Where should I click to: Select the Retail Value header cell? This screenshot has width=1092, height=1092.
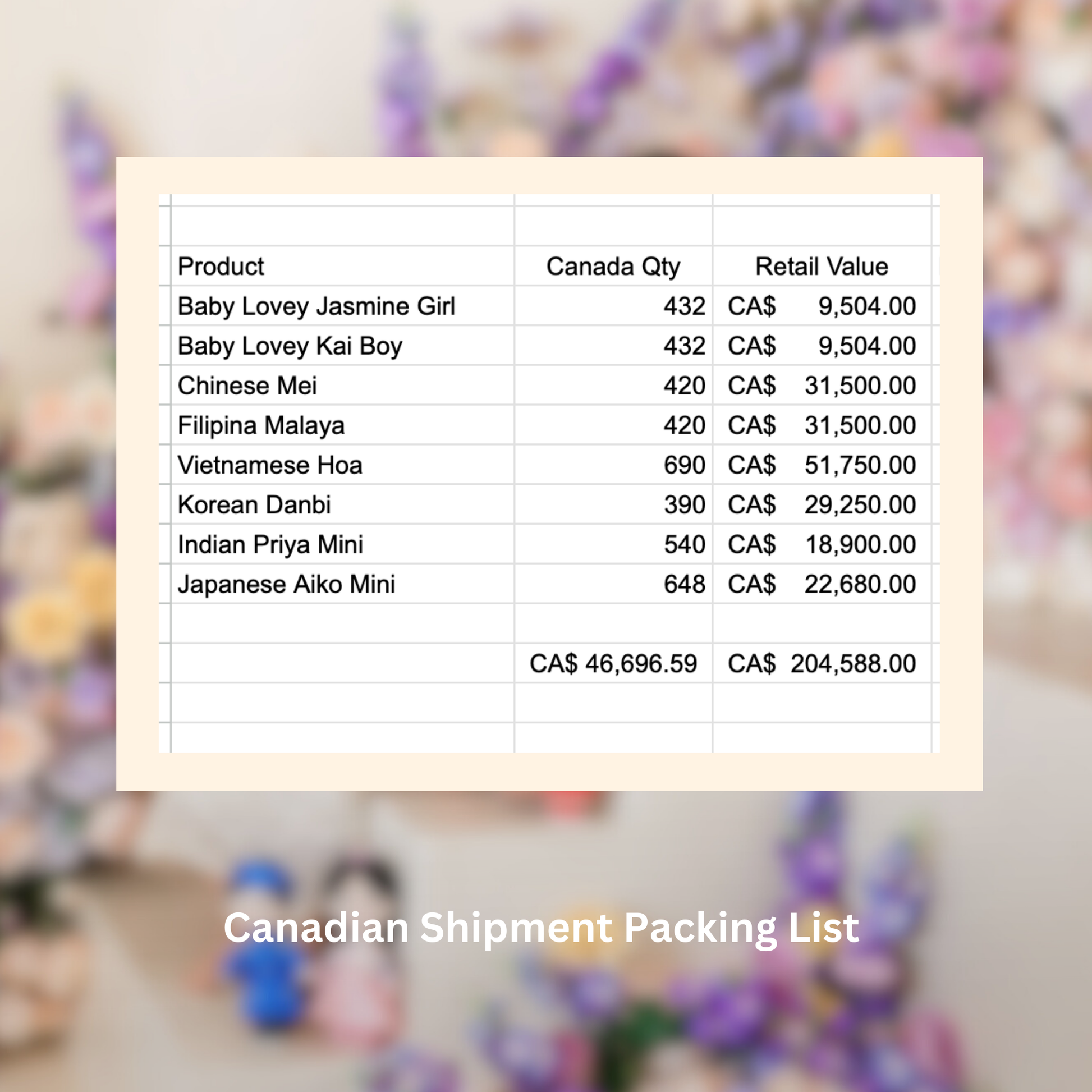pyautogui.click(x=822, y=266)
